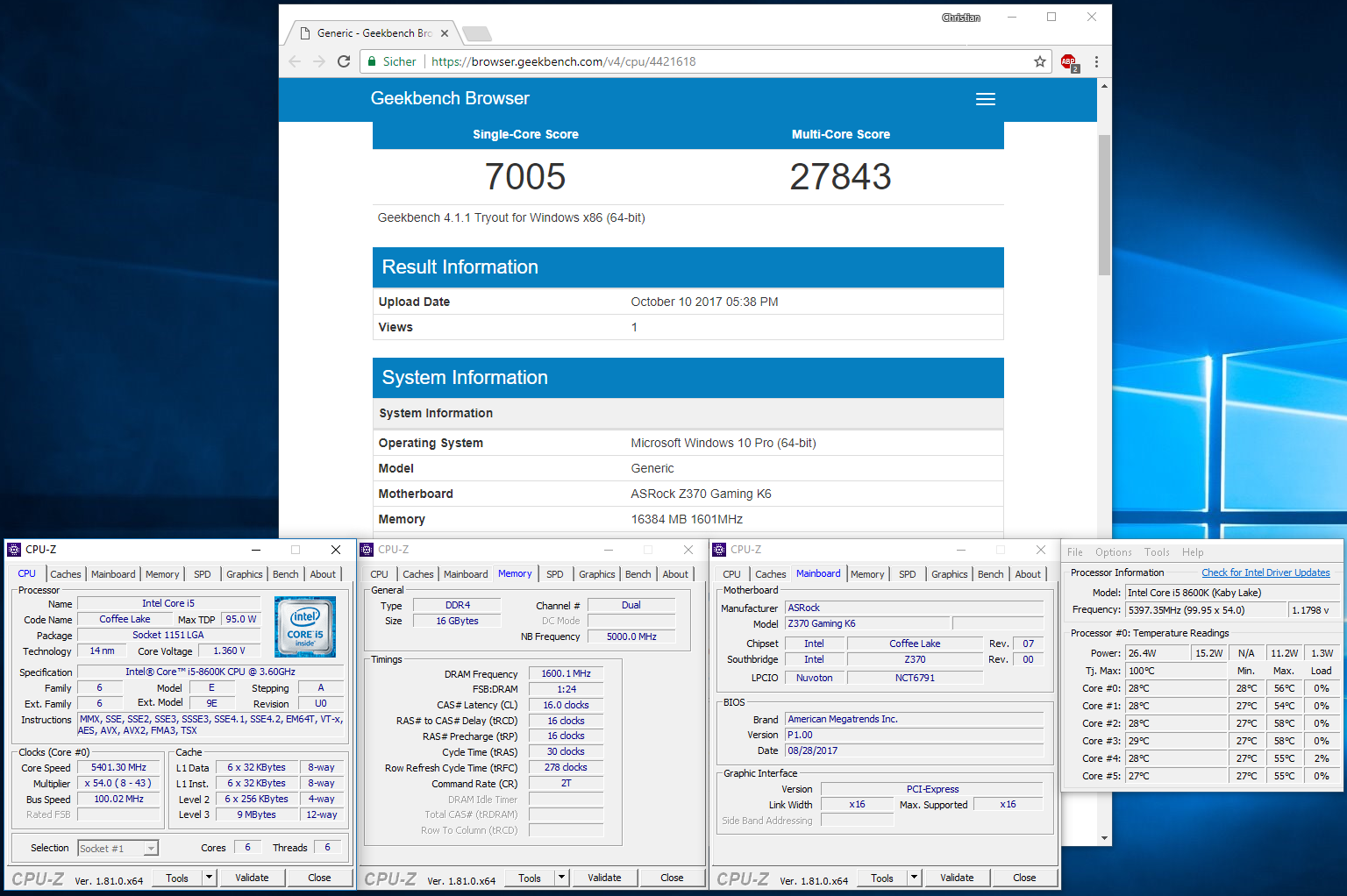Click CPU-Z app icon in first window title bar

tap(14, 550)
